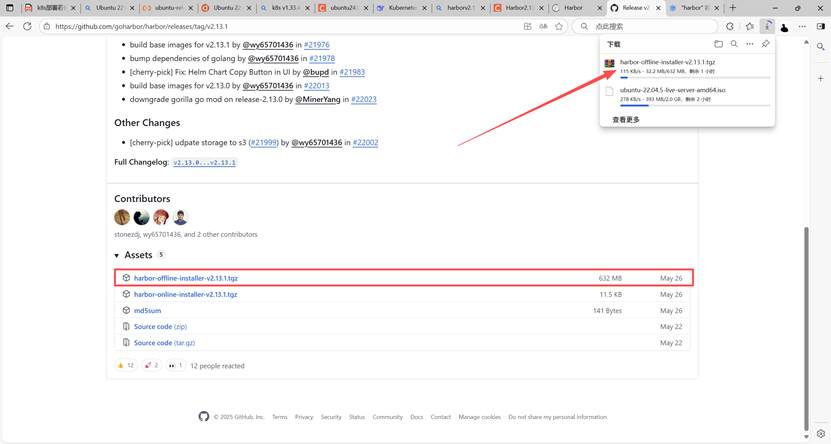Download harbor-online-installer-v2.13.1.tgz asset

(185, 294)
